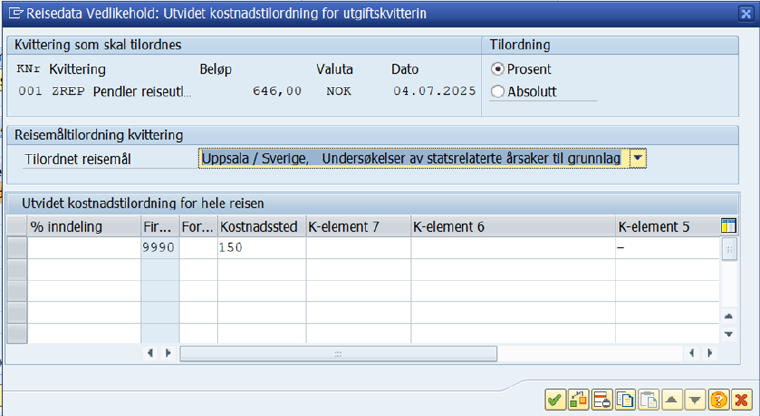Click the currency value NOK
760x416 pixels.
pyautogui.click(x=339, y=91)
